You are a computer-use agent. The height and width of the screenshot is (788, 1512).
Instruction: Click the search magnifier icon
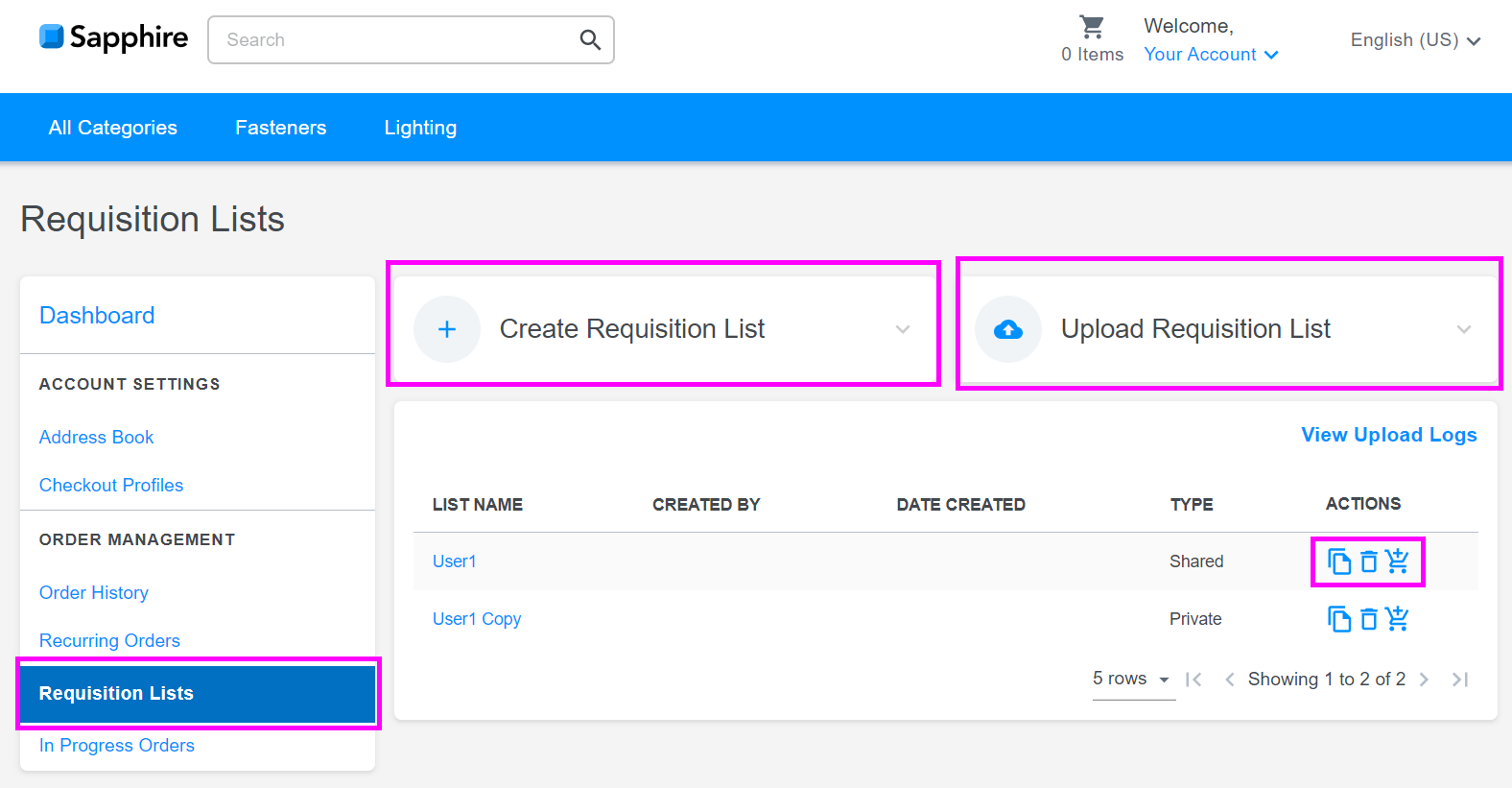pyautogui.click(x=590, y=40)
